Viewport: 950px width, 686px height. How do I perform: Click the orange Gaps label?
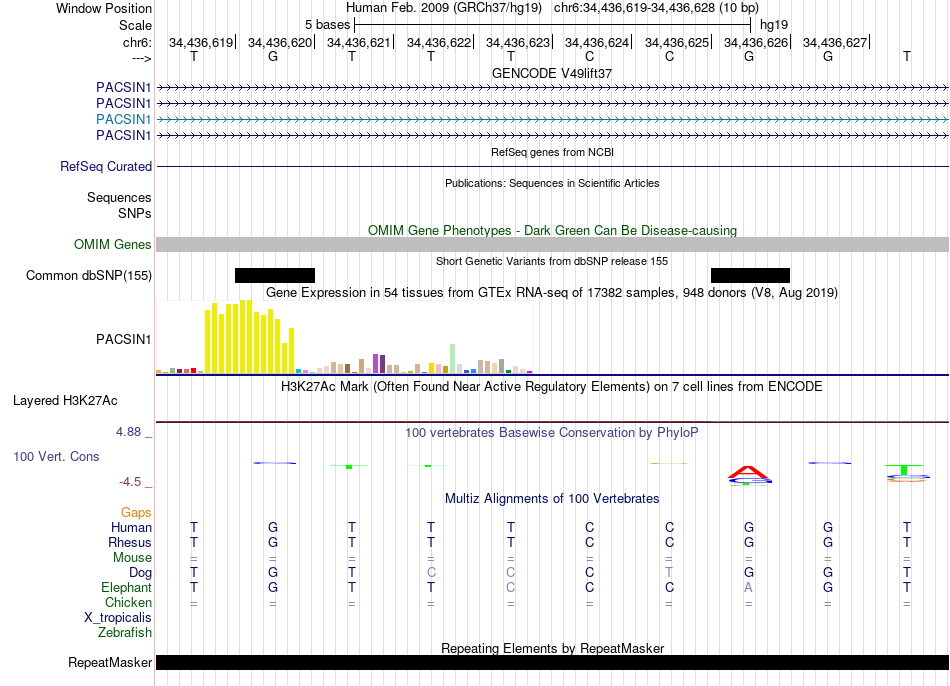click(136, 513)
